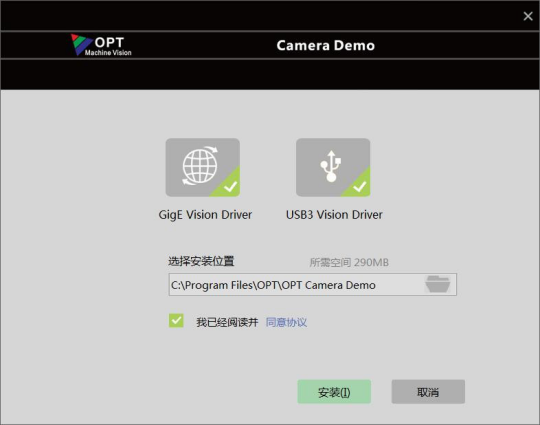Click the 我已经阅读并 agreement text

coord(227,322)
